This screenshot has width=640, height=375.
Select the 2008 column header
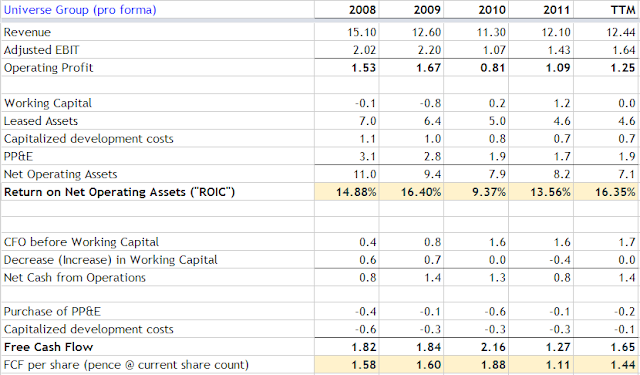click(x=362, y=10)
